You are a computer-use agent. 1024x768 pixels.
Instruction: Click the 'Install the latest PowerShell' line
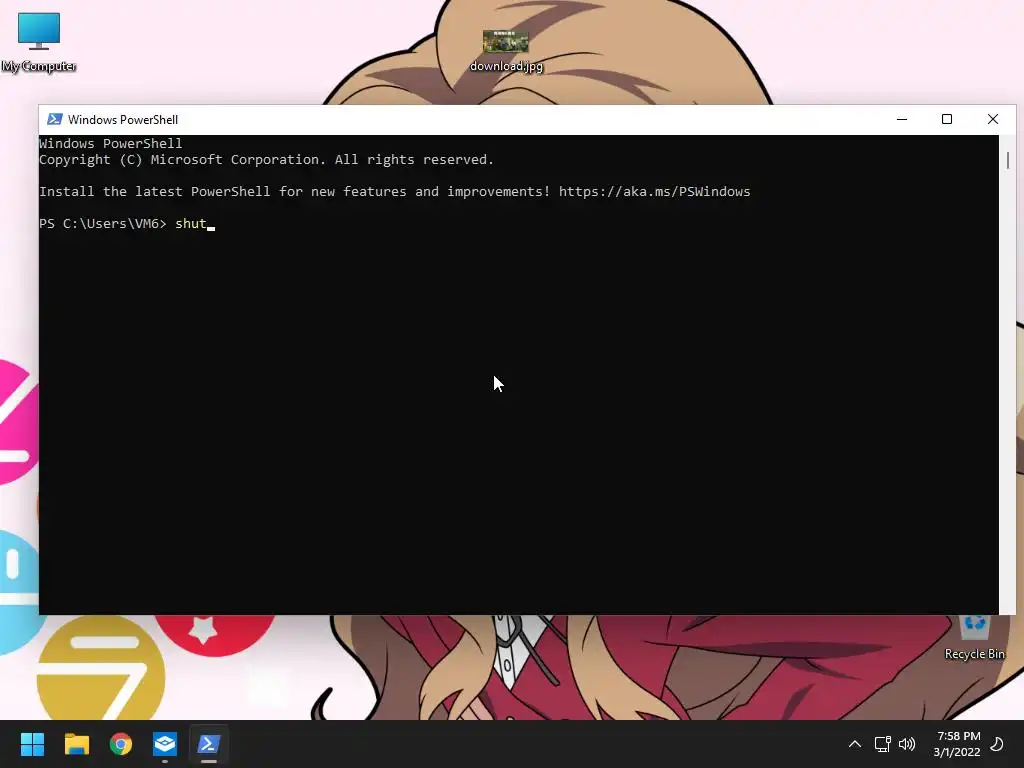click(394, 191)
